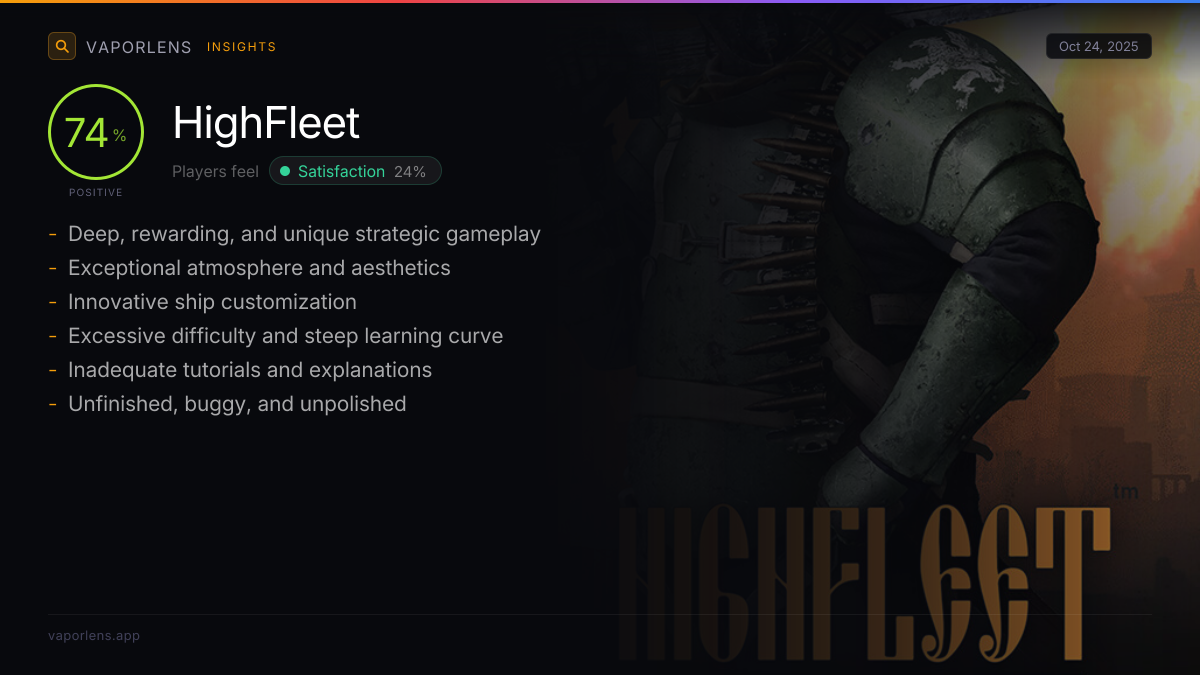Click the POSITIVE label under the score
1200x675 pixels.
click(x=96, y=192)
